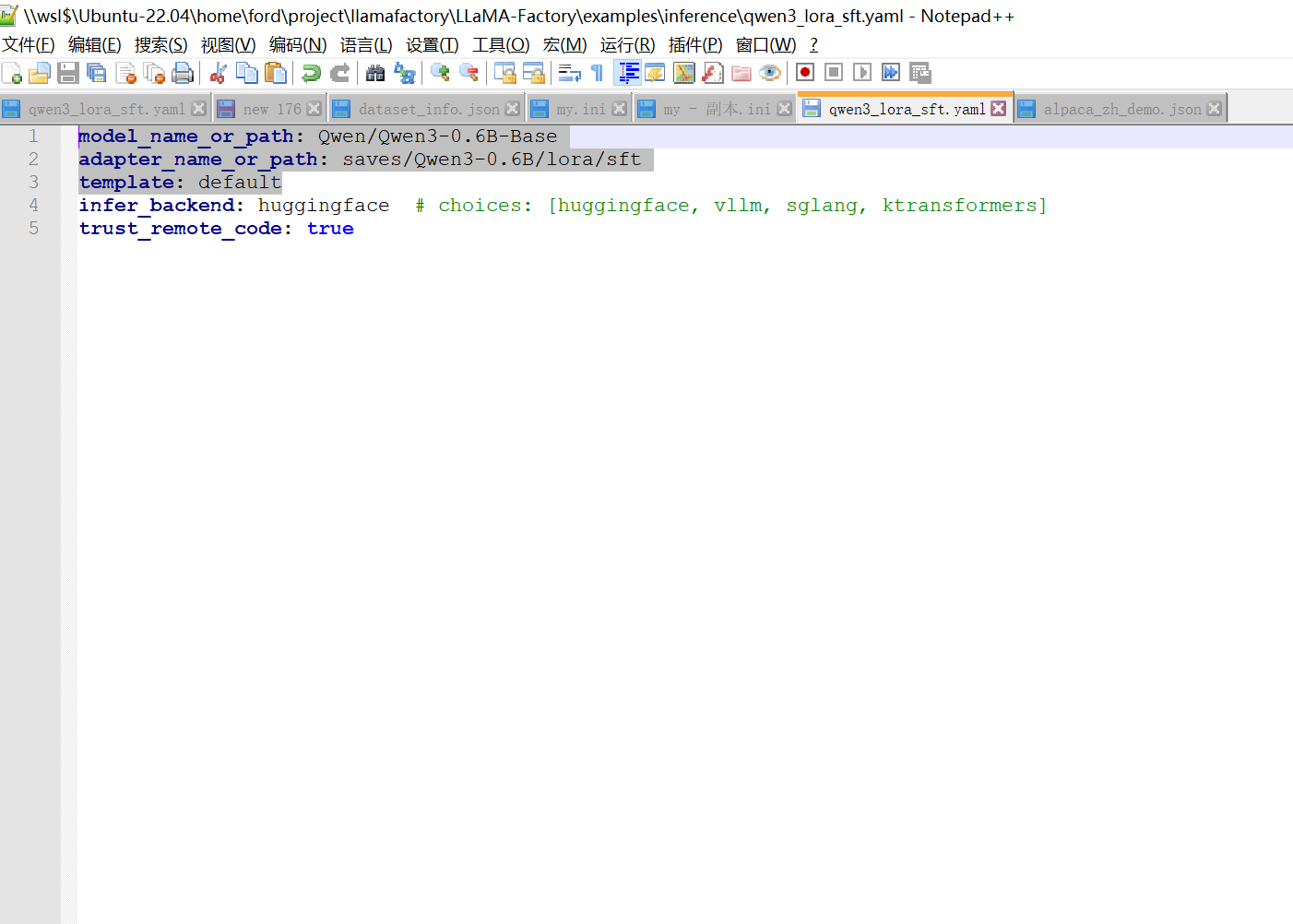Open the 文件(F) menu
The height and width of the screenshot is (924, 1293).
[29, 45]
